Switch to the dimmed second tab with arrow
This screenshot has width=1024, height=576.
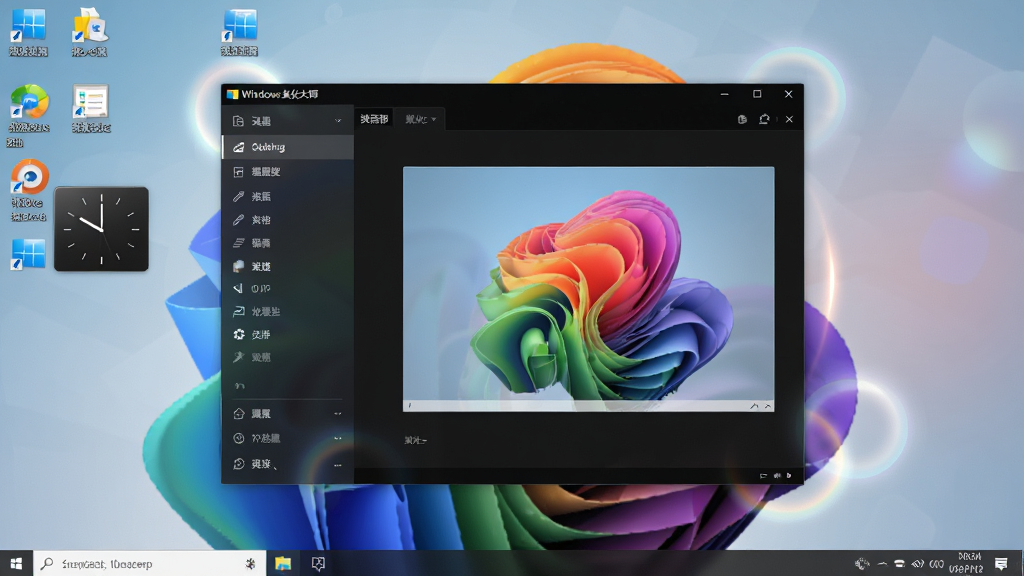point(420,119)
